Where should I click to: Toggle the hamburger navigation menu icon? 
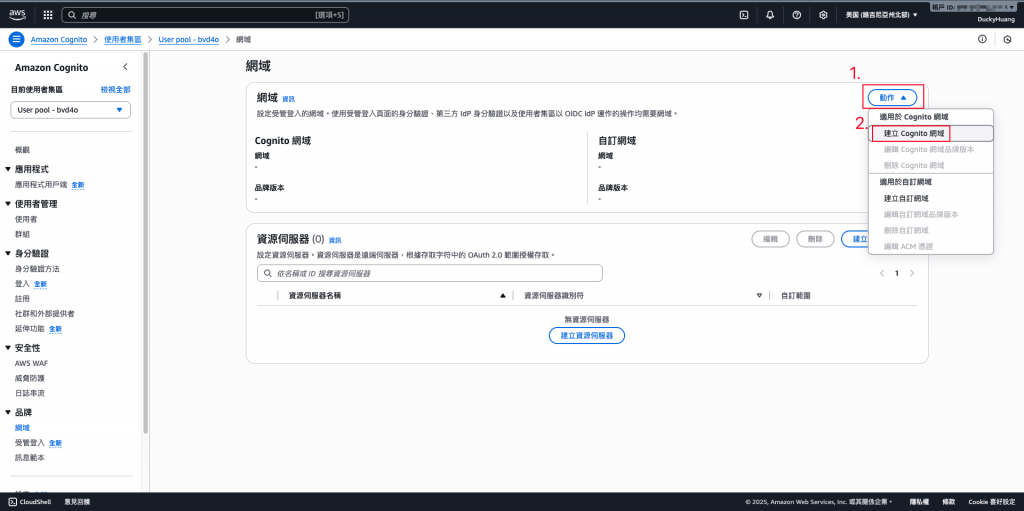pyautogui.click(x=16, y=39)
